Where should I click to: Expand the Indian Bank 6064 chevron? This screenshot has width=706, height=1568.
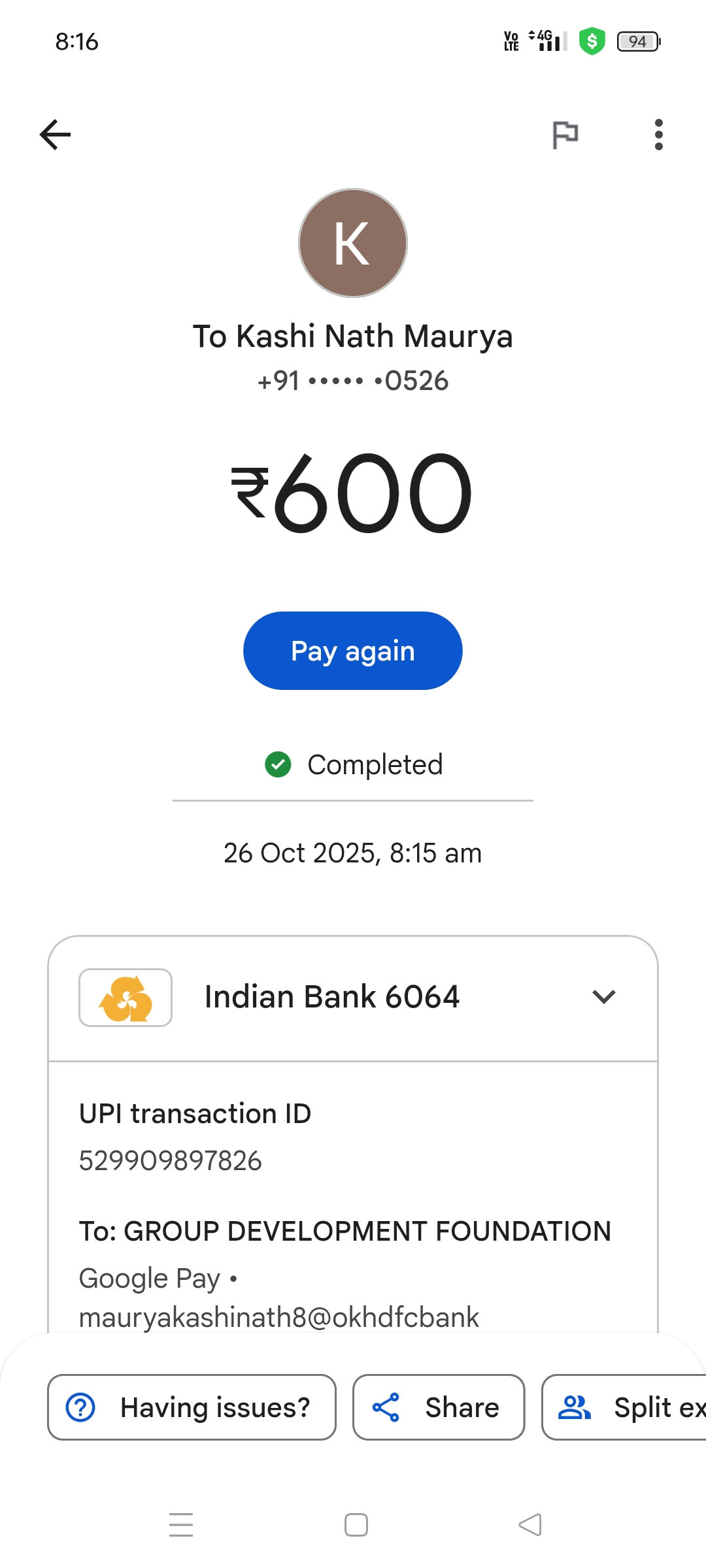[603, 997]
